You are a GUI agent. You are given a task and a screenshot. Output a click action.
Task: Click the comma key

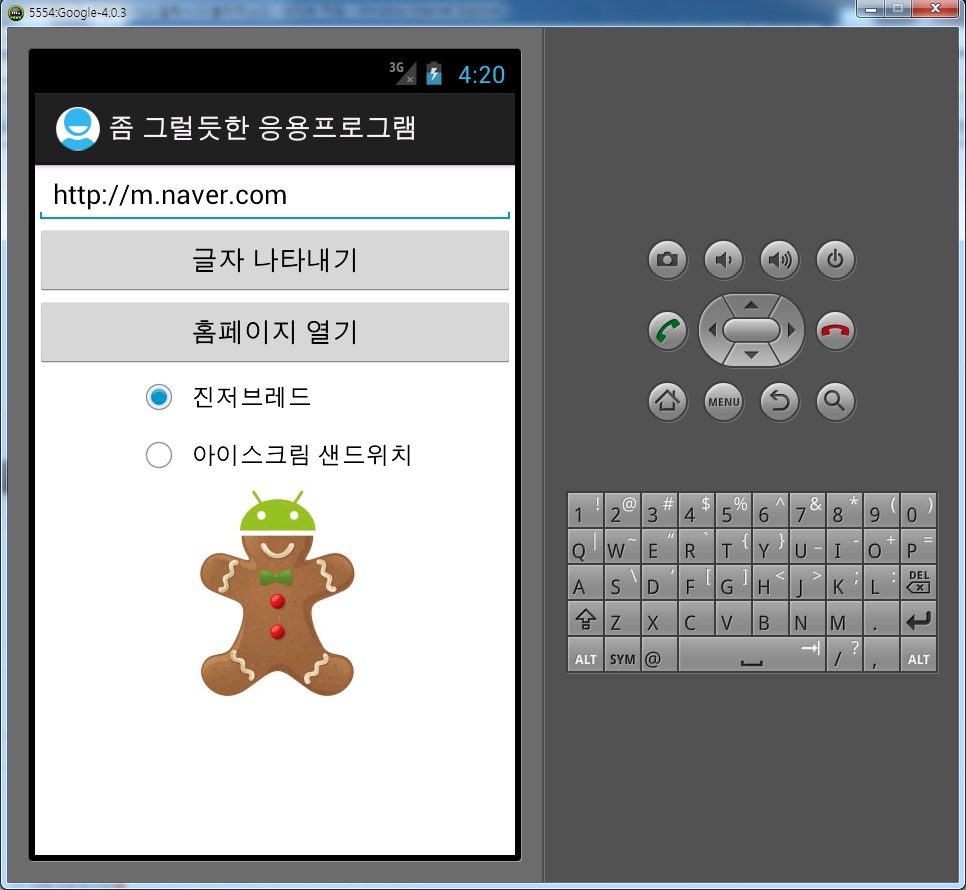point(881,654)
